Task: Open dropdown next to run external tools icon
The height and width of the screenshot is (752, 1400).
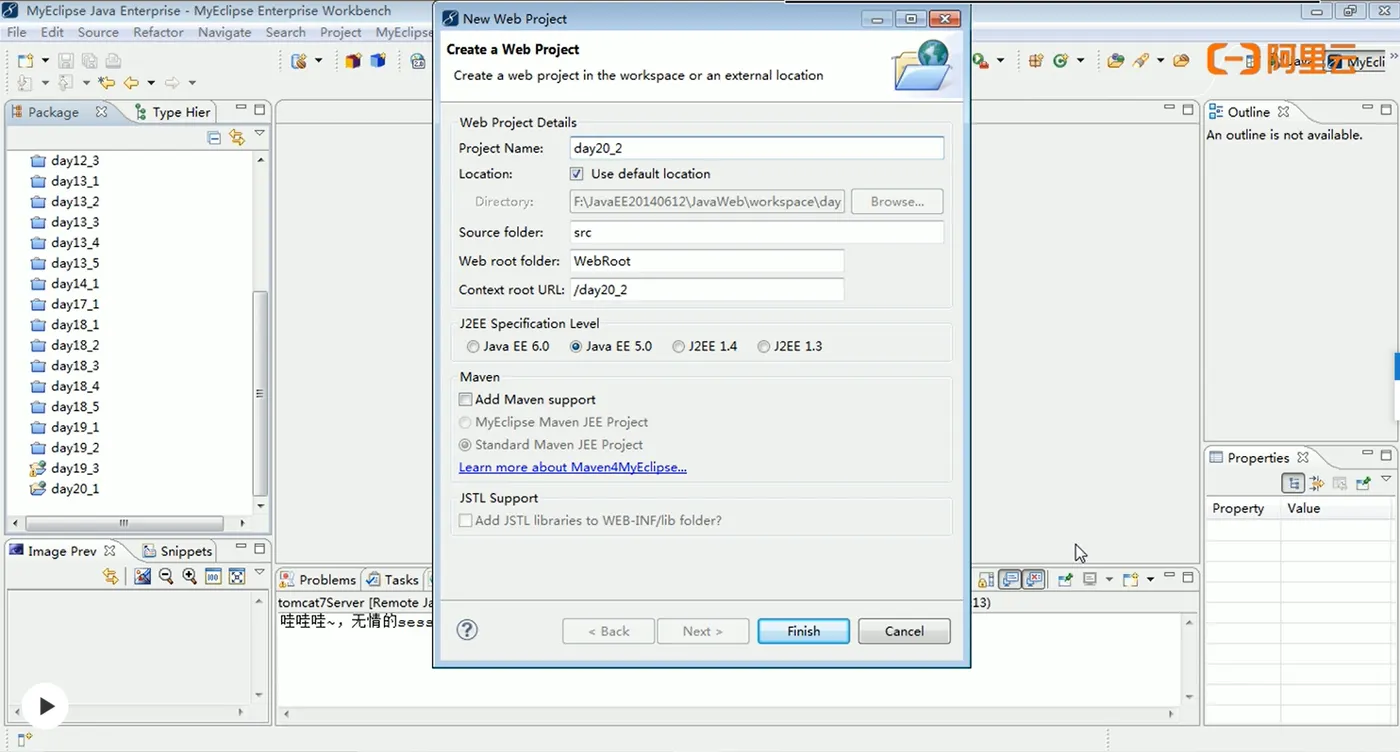Action: coord(1000,61)
